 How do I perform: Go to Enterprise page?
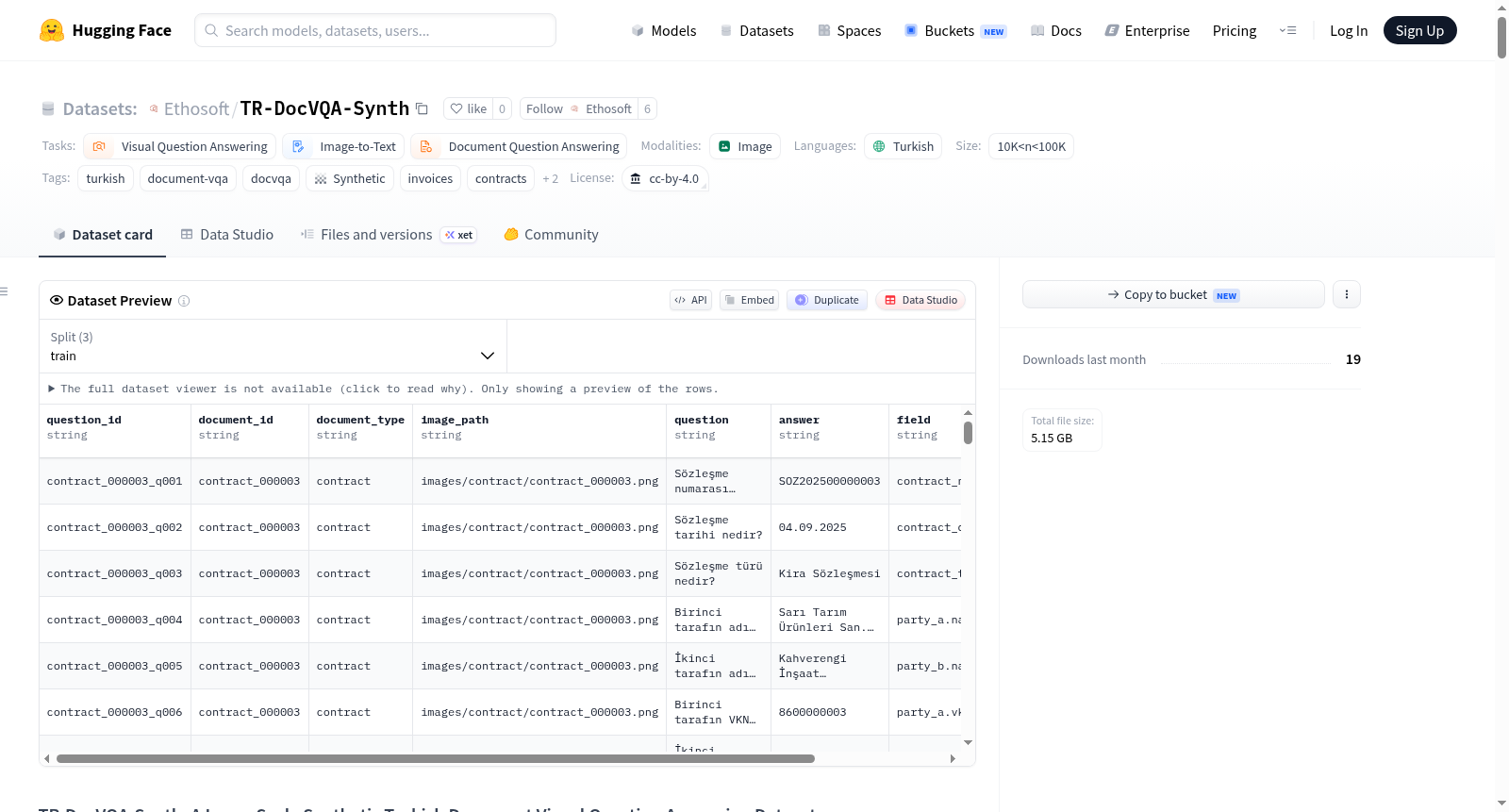coord(1147,30)
